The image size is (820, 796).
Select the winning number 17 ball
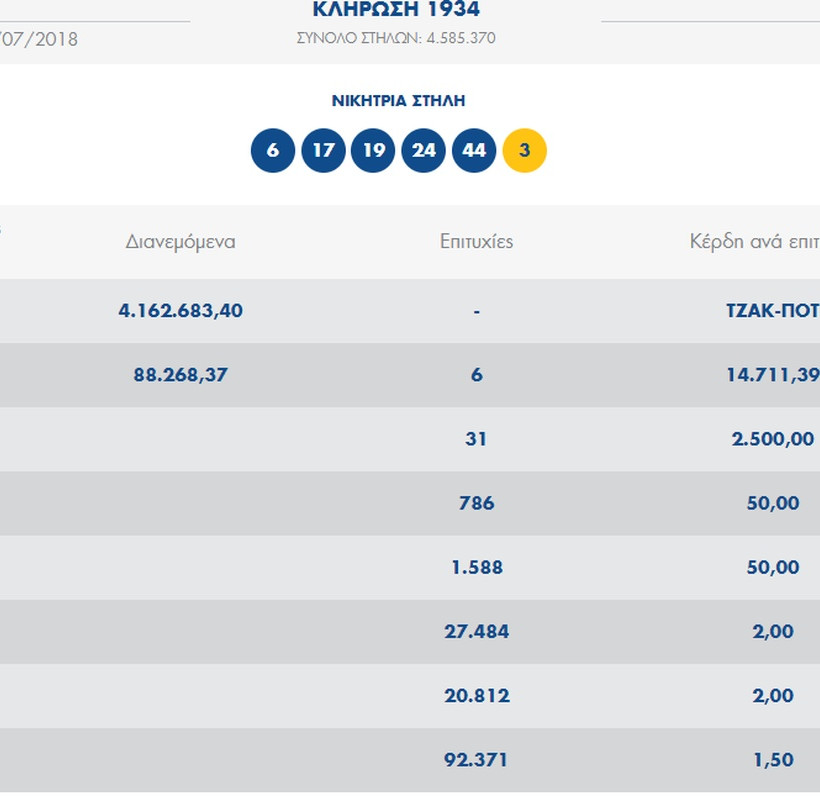coord(323,151)
